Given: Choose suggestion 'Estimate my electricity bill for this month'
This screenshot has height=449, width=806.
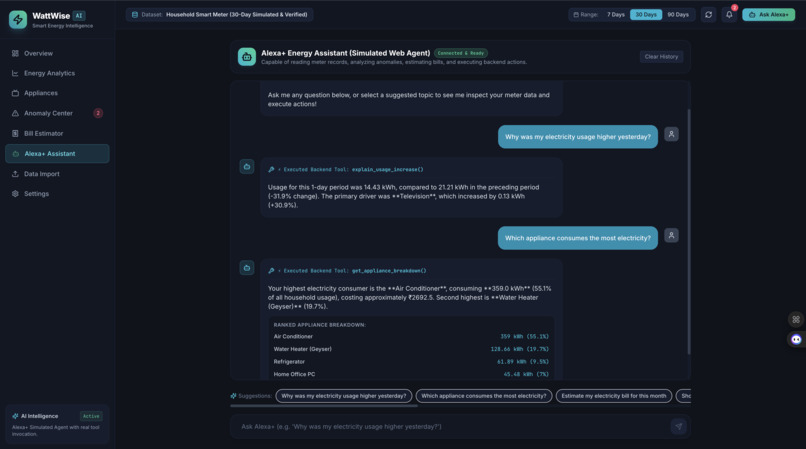Looking at the screenshot, I should (614, 396).
